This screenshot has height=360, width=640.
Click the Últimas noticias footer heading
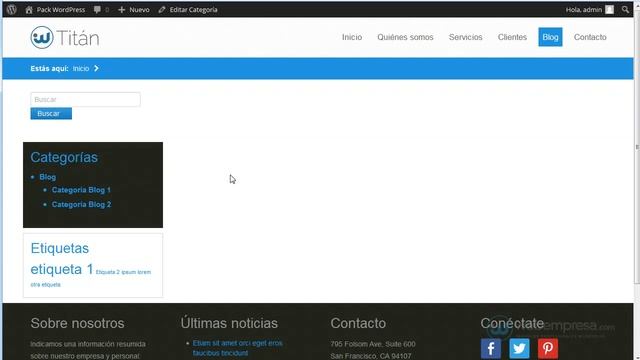coord(229,323)
